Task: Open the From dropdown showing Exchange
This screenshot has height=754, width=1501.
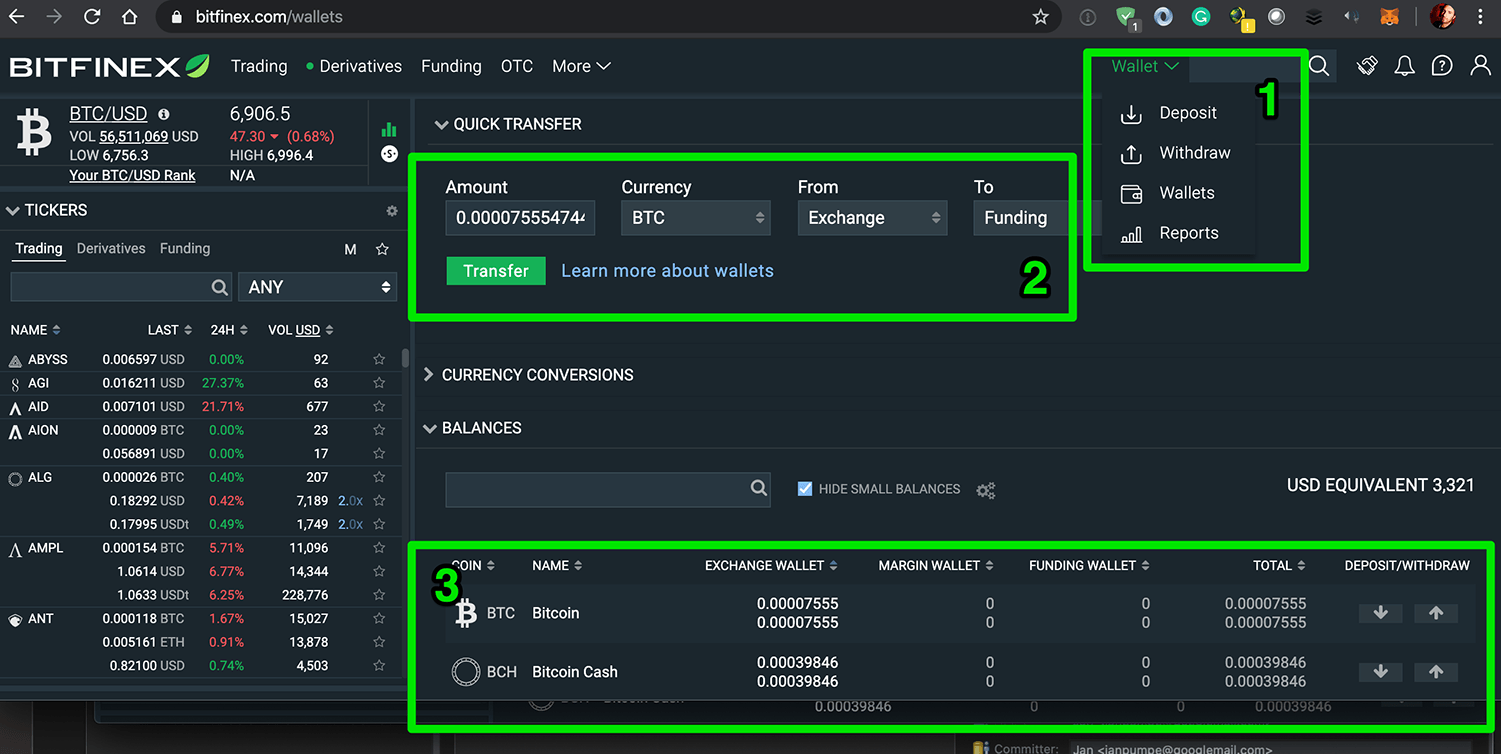Action: [x=872, y=218]
